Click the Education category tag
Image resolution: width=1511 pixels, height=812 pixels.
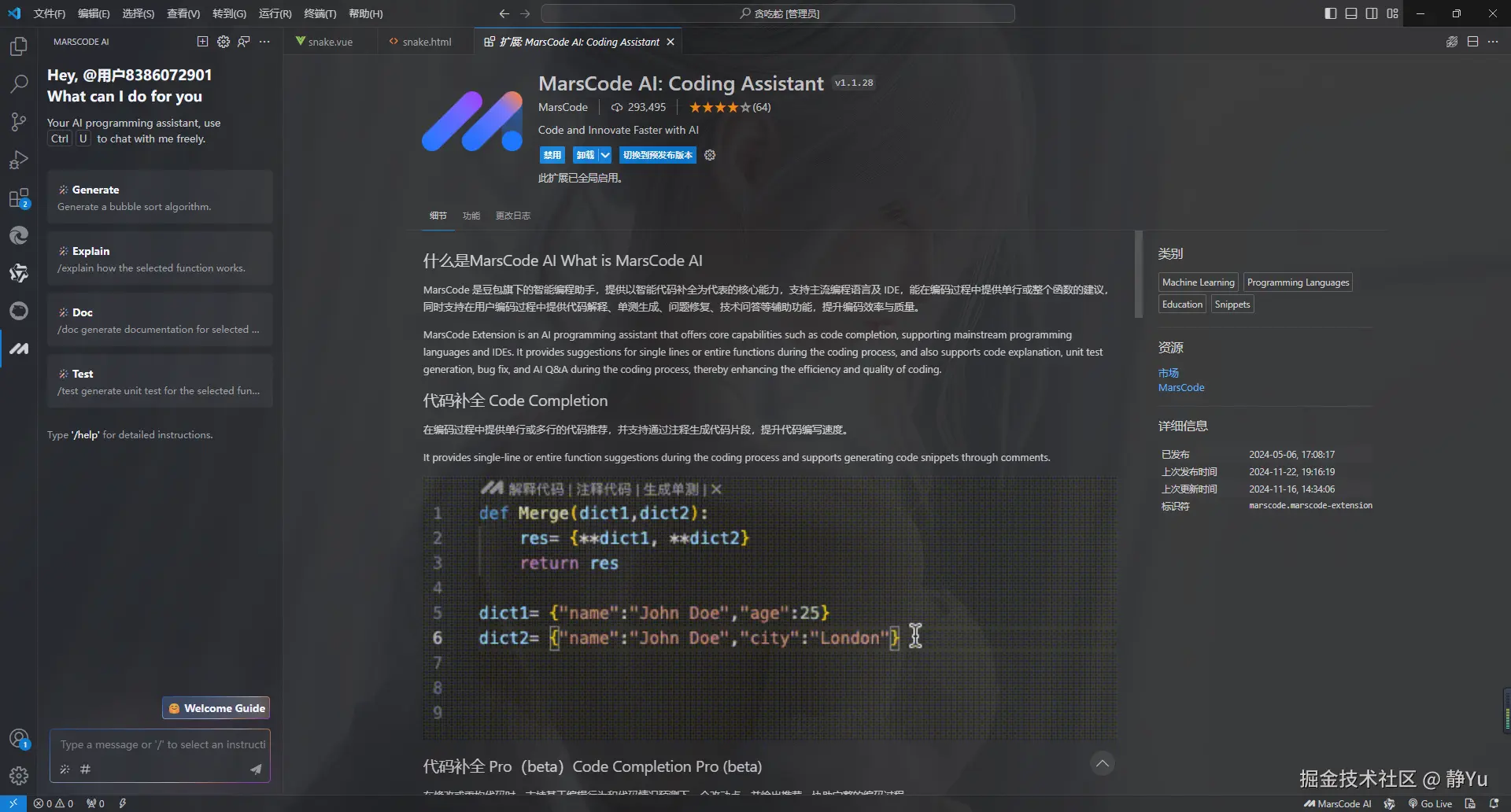(x=1182, y=304)
